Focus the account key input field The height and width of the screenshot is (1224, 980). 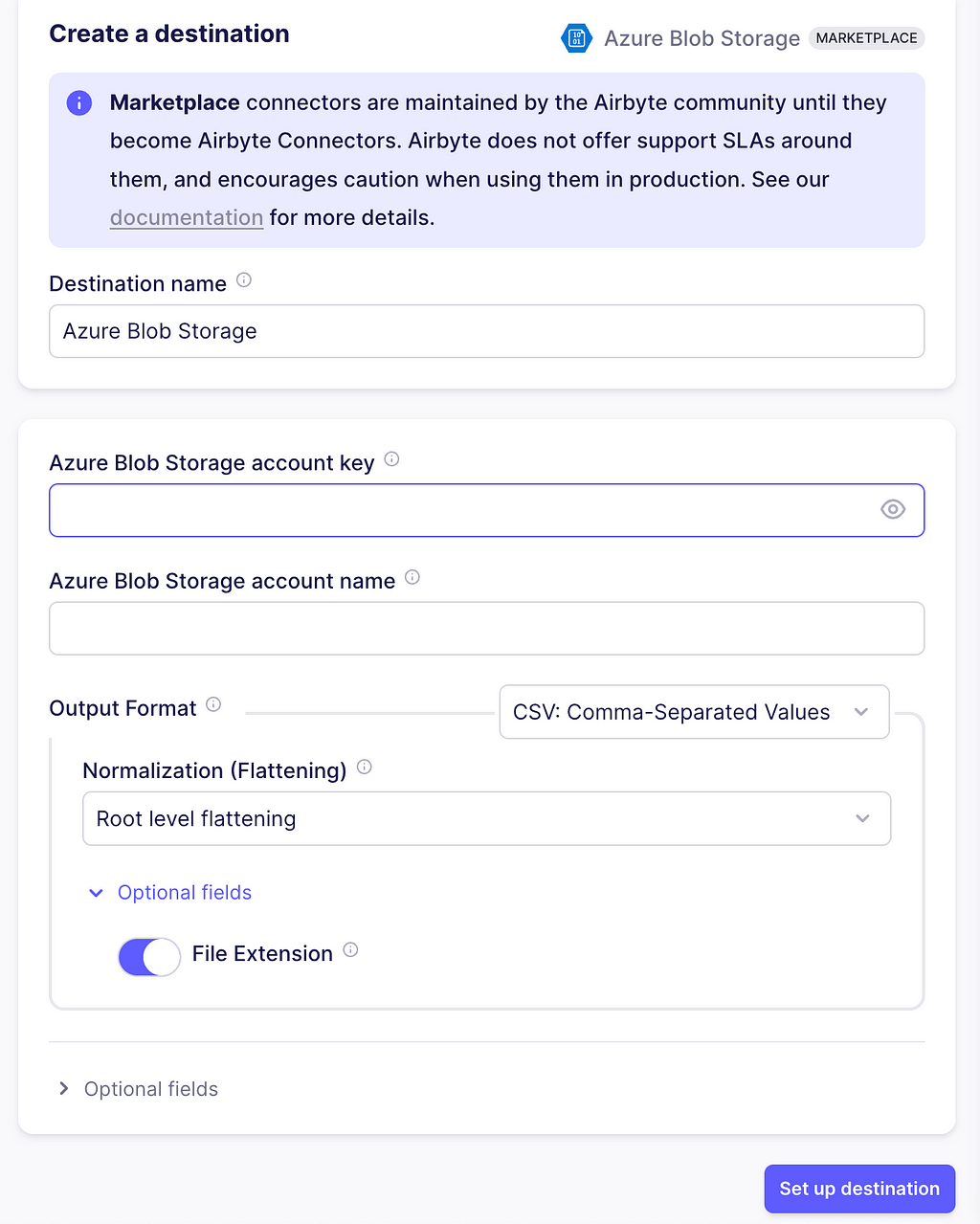point(462,510)
